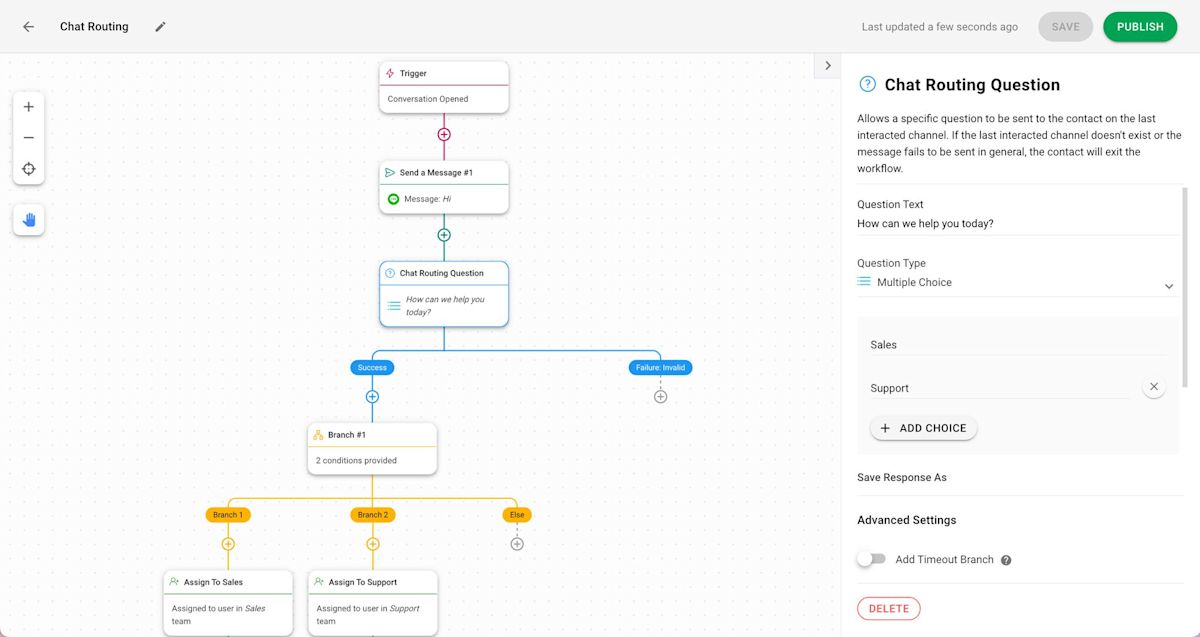Add step under Branch 1
1200x637 pixels.
228,544
